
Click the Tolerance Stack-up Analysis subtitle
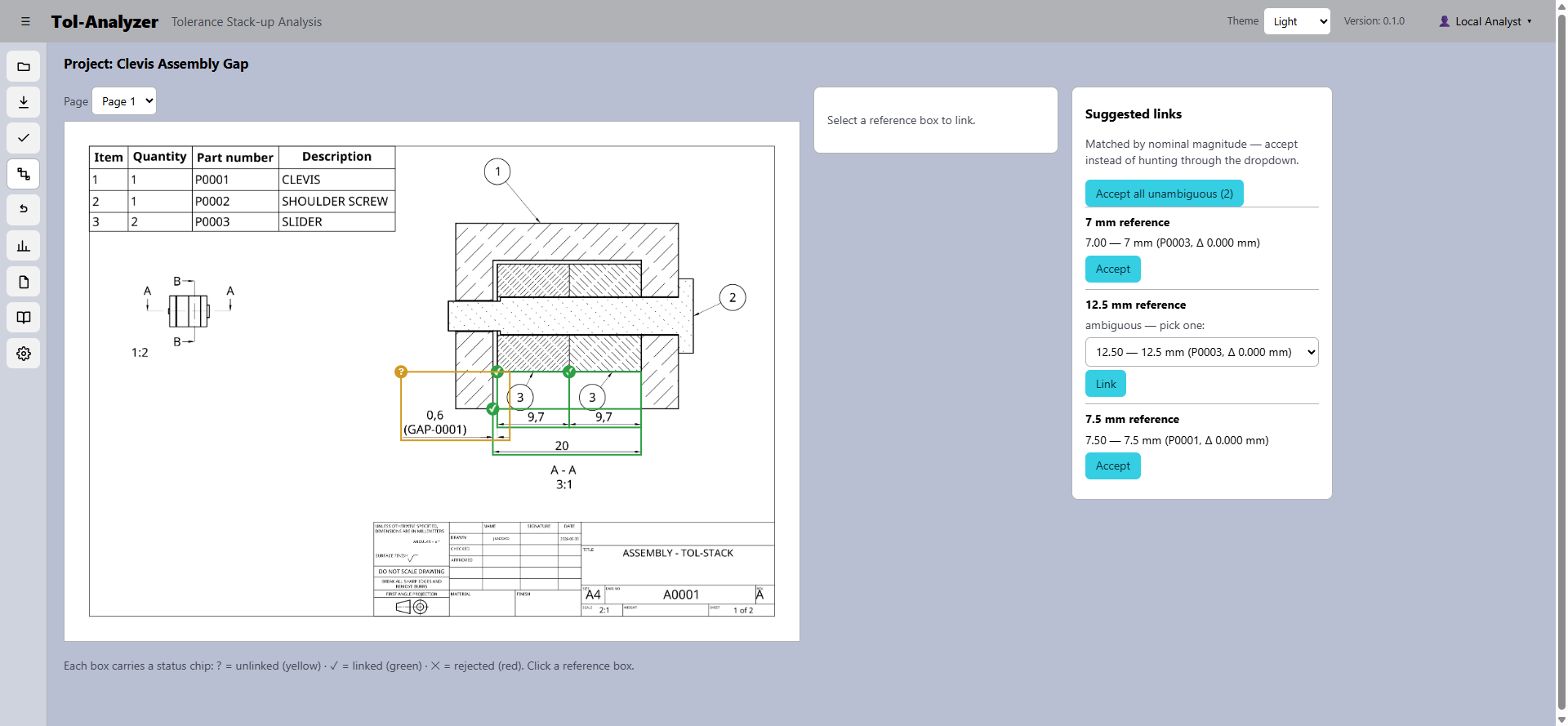pyautogui.click(x=247, y=22)
